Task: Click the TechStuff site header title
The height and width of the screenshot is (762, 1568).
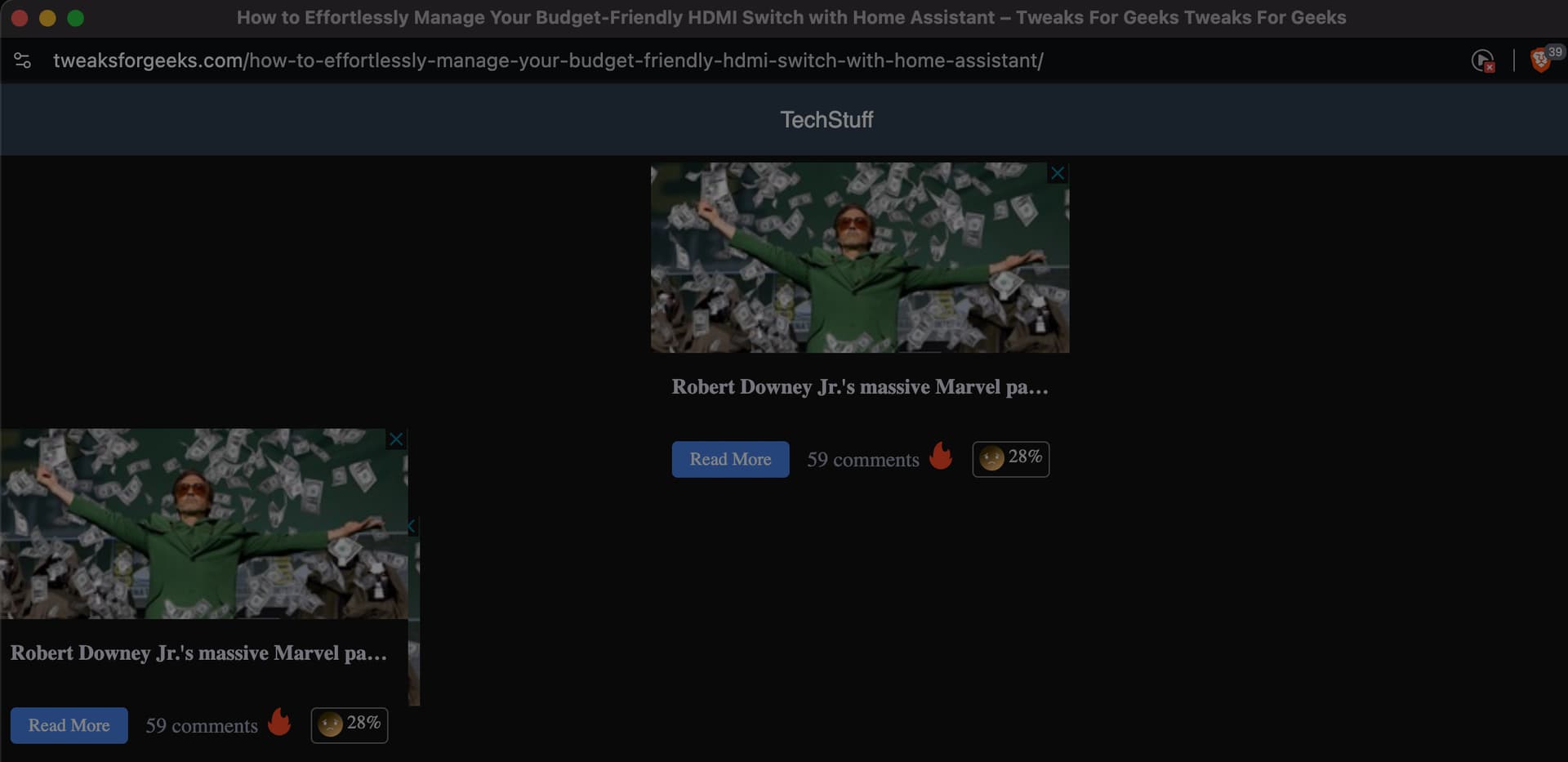Action: coord(826,120)
